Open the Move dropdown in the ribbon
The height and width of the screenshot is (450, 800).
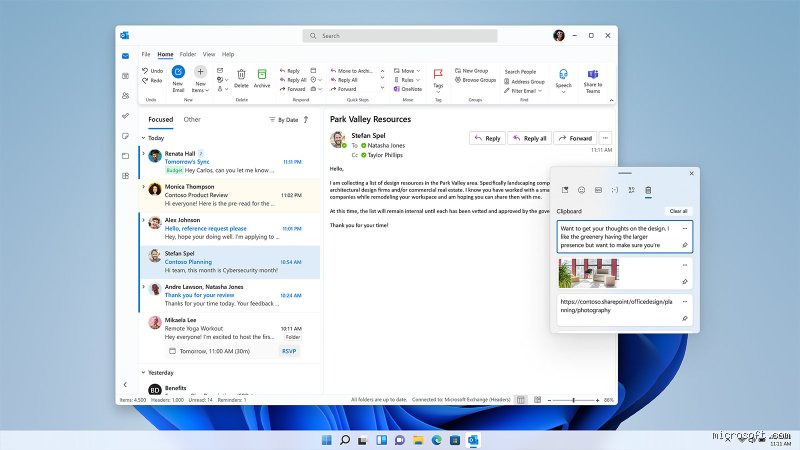tap(407, 71)
